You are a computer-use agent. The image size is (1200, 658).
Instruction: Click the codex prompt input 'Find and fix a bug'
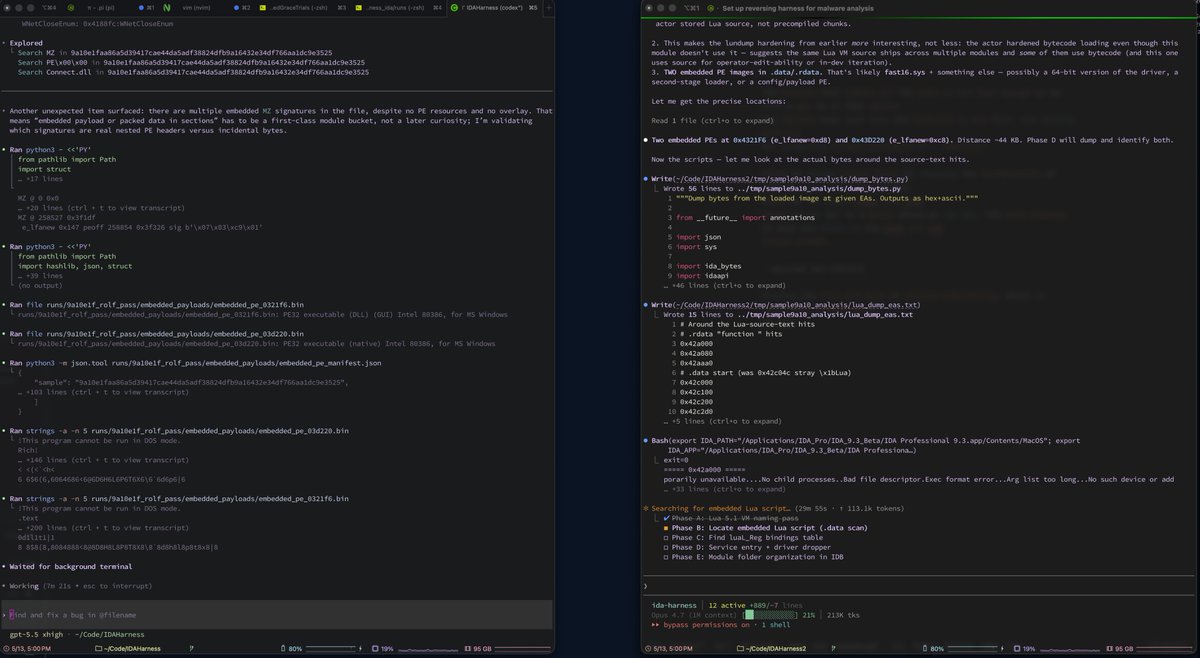tap(277, 614)
